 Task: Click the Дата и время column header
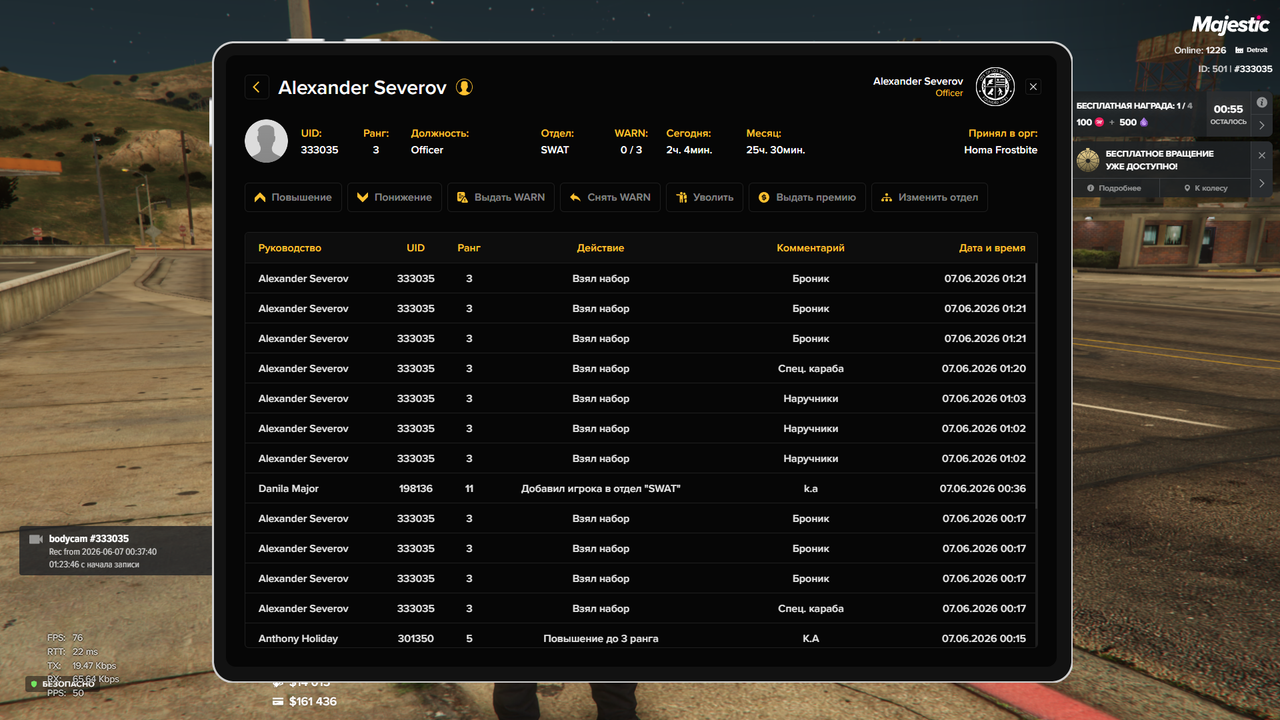click(x=992, y=248)
